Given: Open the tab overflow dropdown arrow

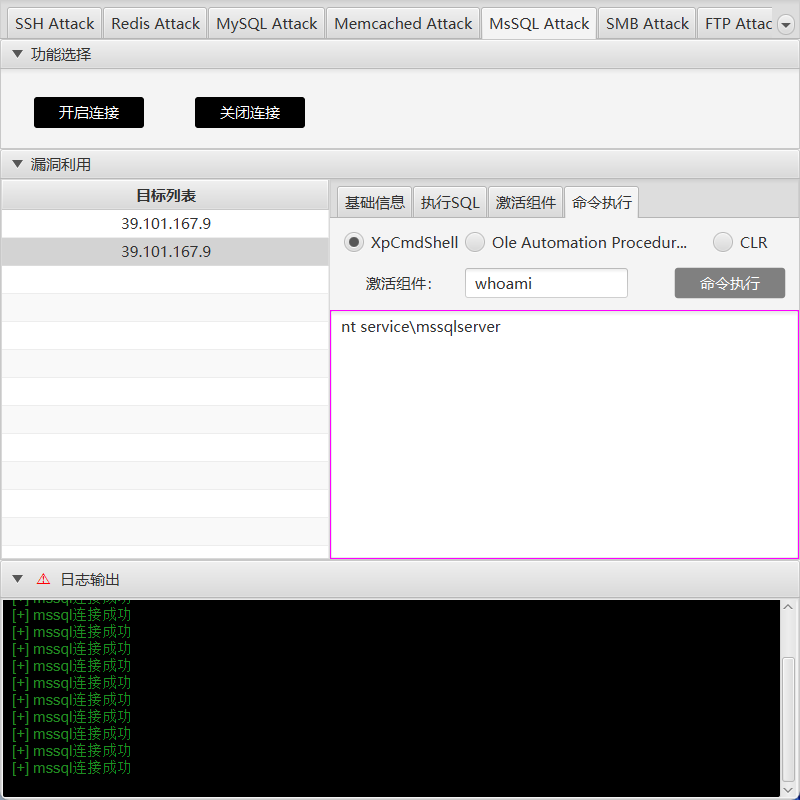Looking at the screenshot, I should (786, 24).
